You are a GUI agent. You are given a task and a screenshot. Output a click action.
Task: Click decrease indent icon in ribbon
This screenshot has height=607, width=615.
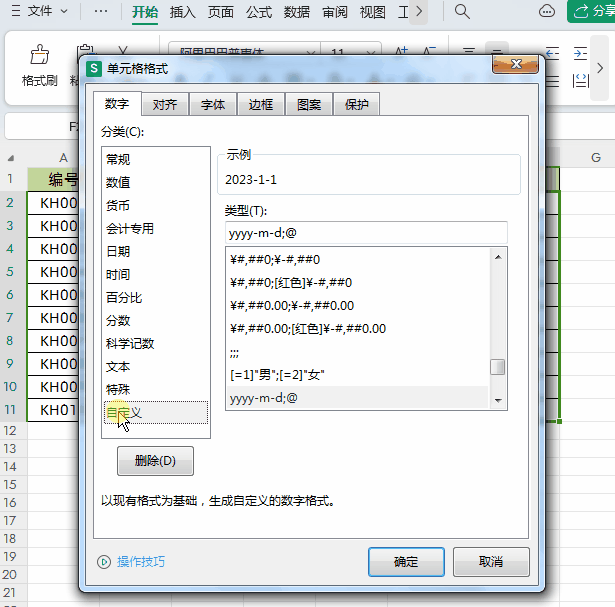tap(552, 53)
